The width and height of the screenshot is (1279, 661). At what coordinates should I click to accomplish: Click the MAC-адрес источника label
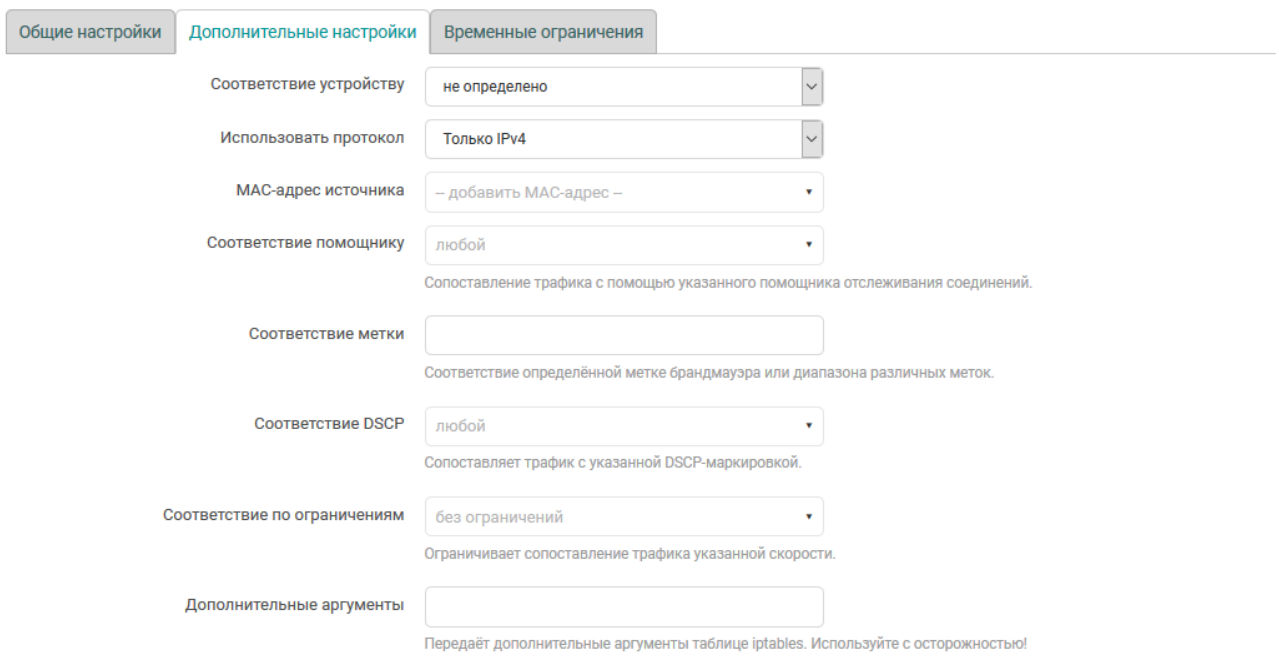pos(316,190)
